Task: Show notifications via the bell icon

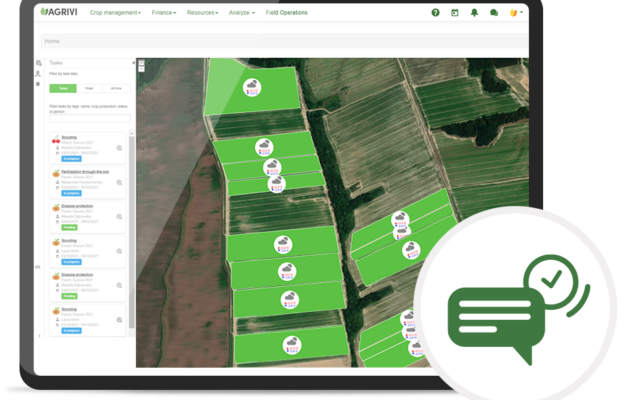Action: pos(474,13)
